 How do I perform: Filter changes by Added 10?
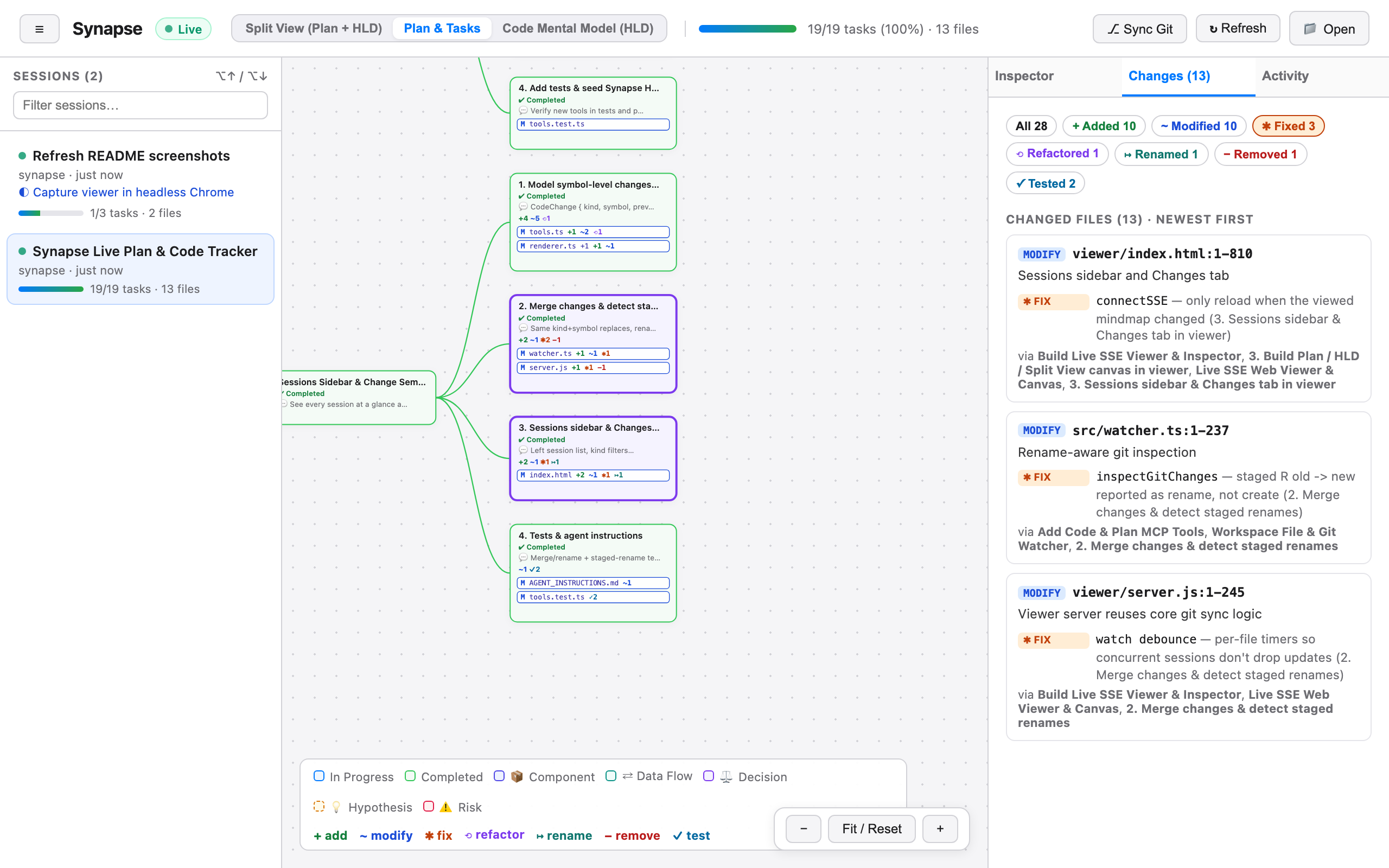1103,126
